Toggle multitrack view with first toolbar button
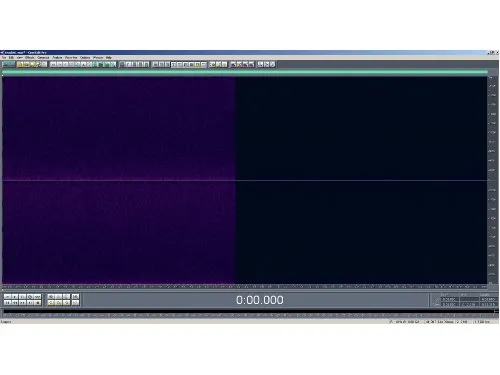Screen dimensions: 500x375 point(8,64)
